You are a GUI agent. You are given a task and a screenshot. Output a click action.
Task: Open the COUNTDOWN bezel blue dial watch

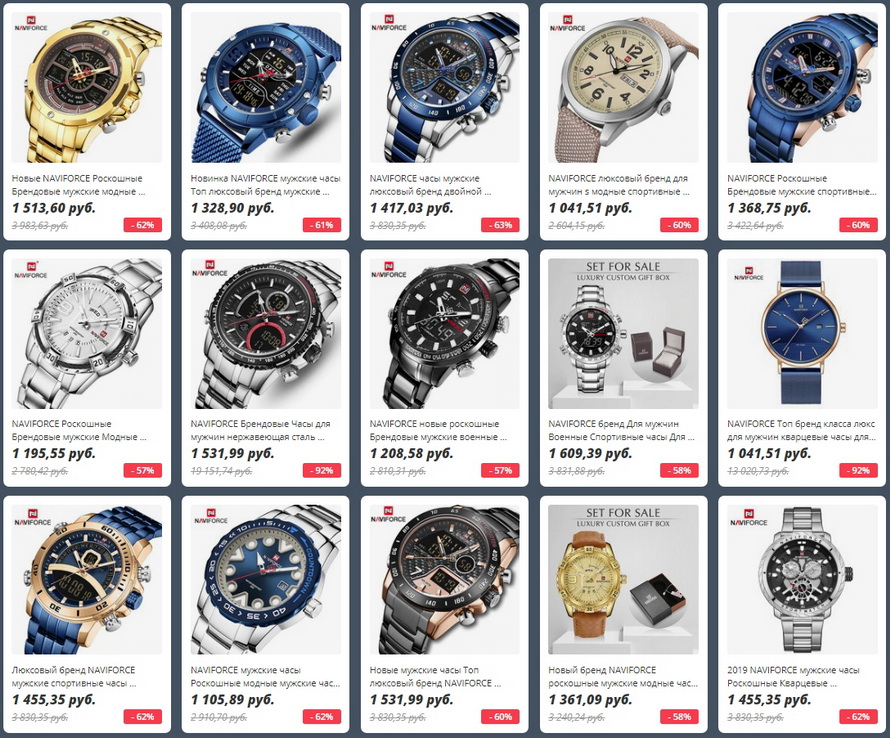[266, 580]
